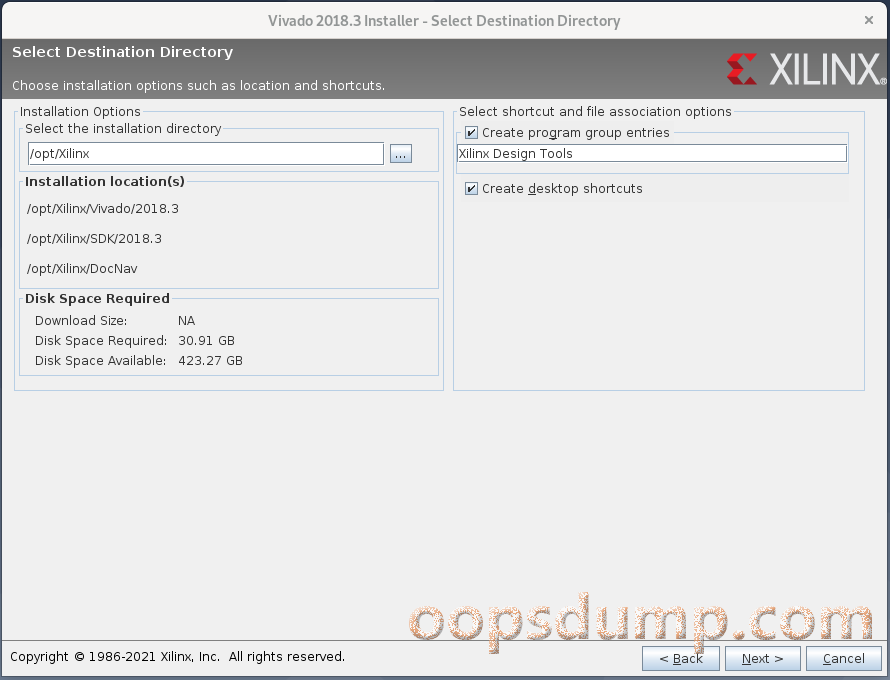Click the Installation location(s) heading
Viewport: 890px width, 680px height.
(x=105, y=182)
